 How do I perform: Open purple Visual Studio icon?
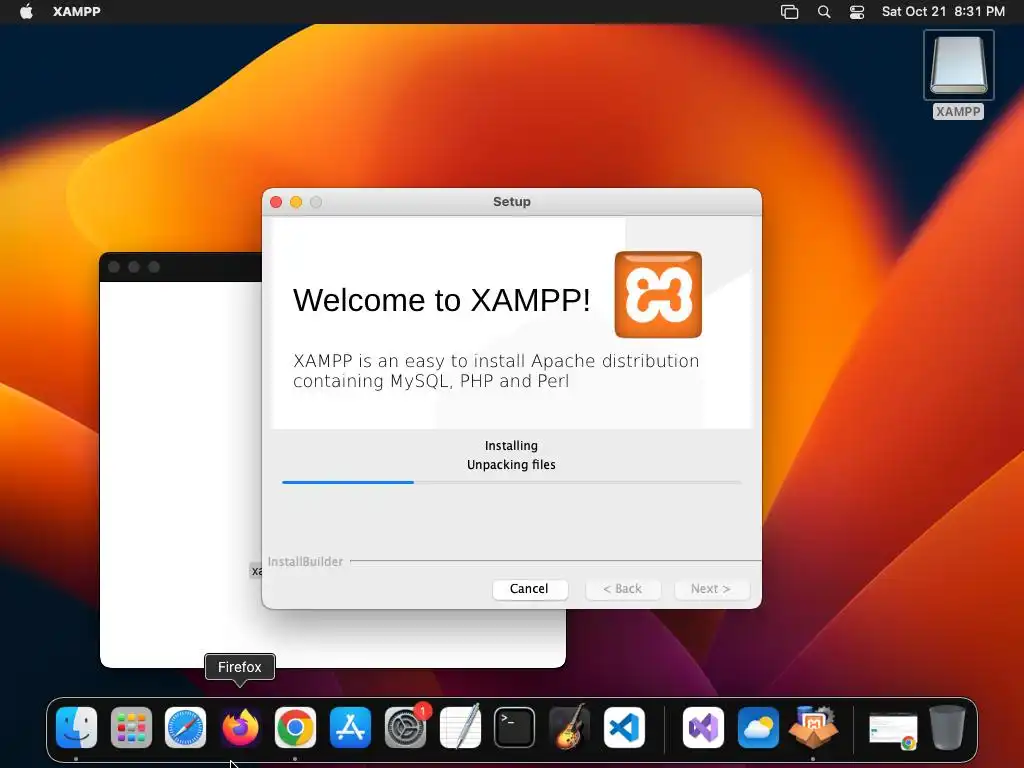(x=703, y=727)
